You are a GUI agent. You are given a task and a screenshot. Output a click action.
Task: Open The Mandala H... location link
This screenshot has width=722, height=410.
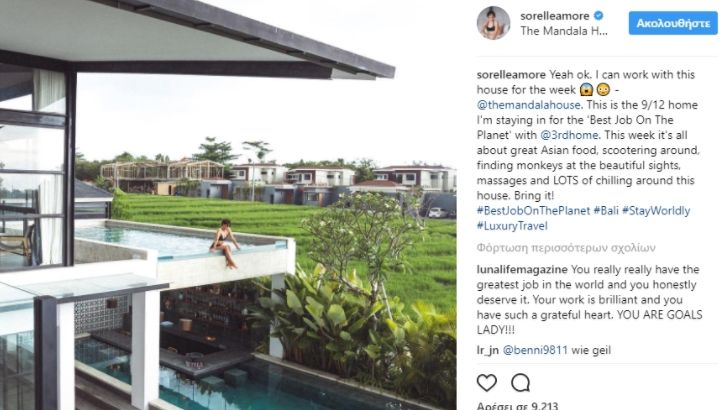pos(564,31)
